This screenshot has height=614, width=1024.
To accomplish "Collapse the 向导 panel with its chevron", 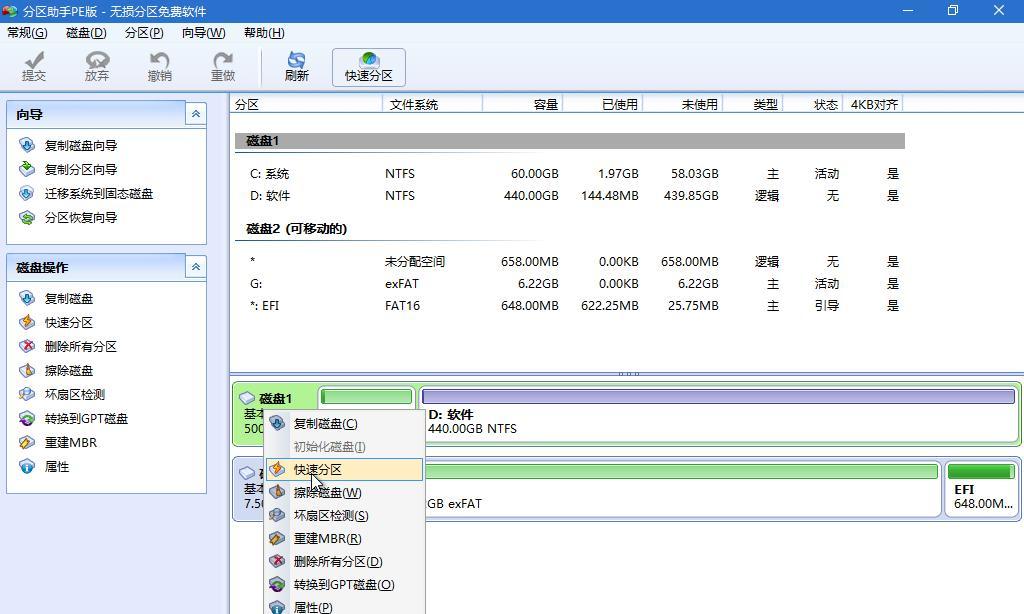I will tap(195, 114).
